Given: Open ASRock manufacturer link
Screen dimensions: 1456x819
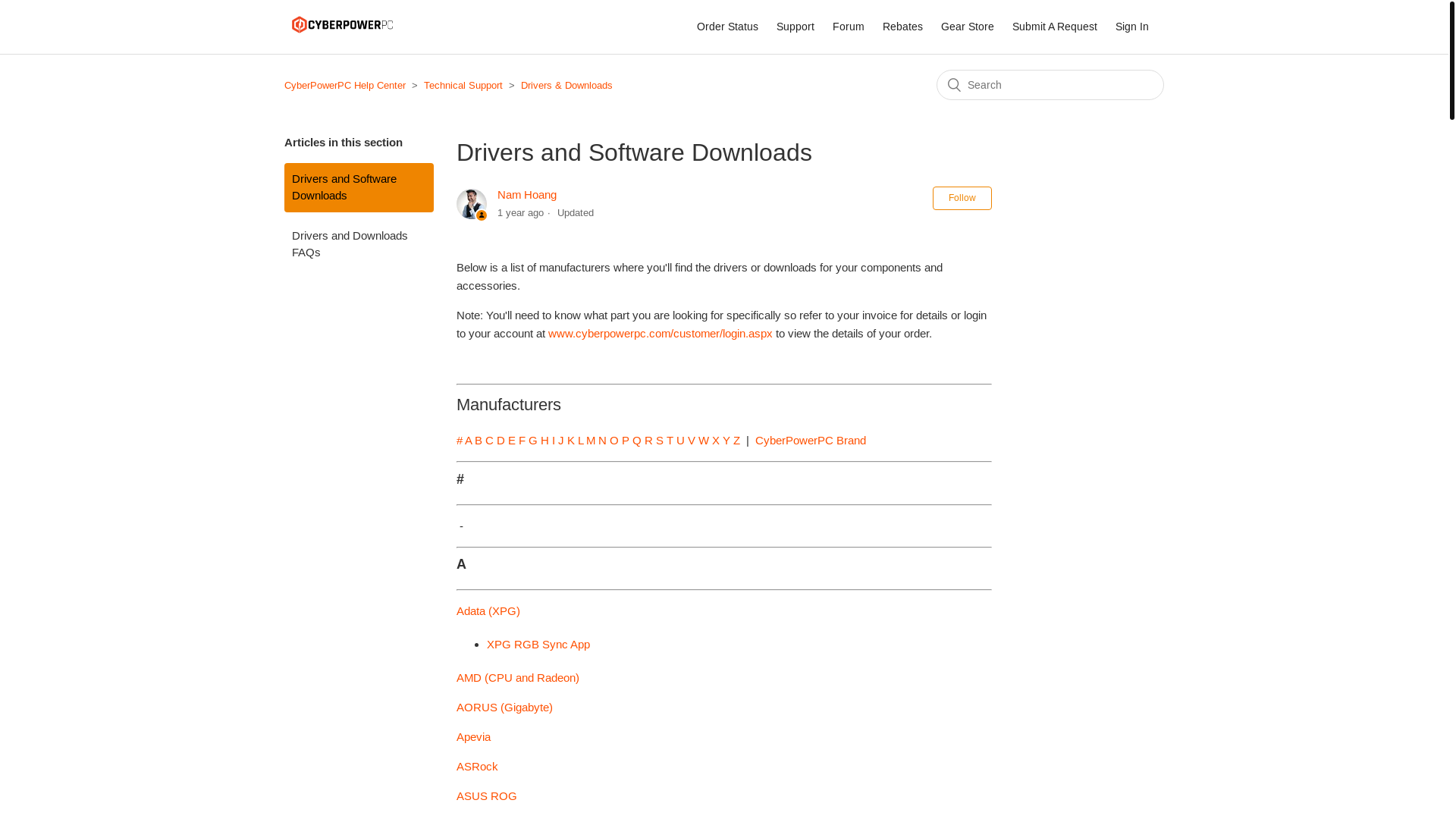Looking at the screenshot, I should (x=477, y=767).
